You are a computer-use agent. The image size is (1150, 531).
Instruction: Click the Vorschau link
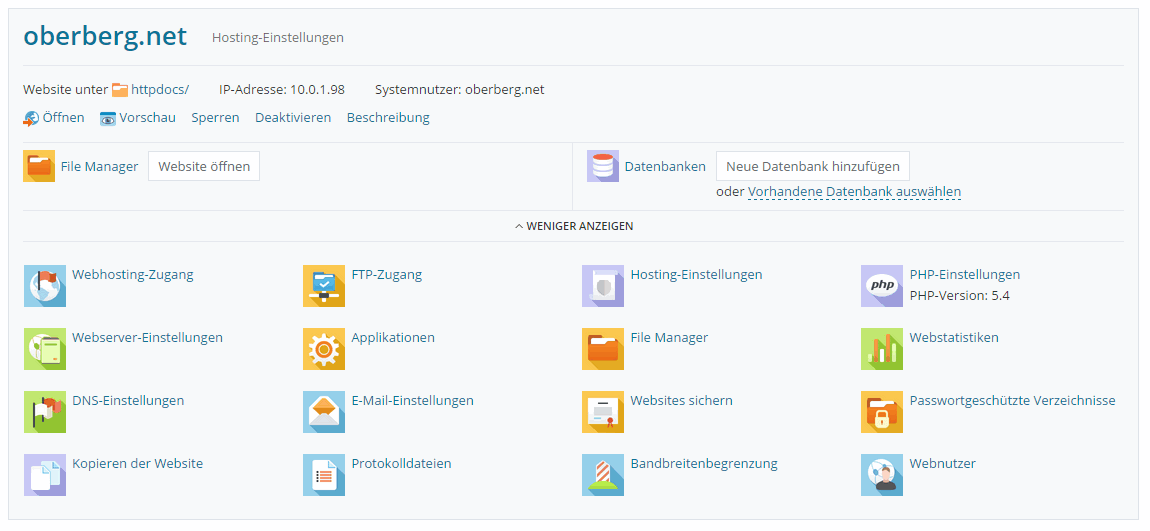click(147, 117)
